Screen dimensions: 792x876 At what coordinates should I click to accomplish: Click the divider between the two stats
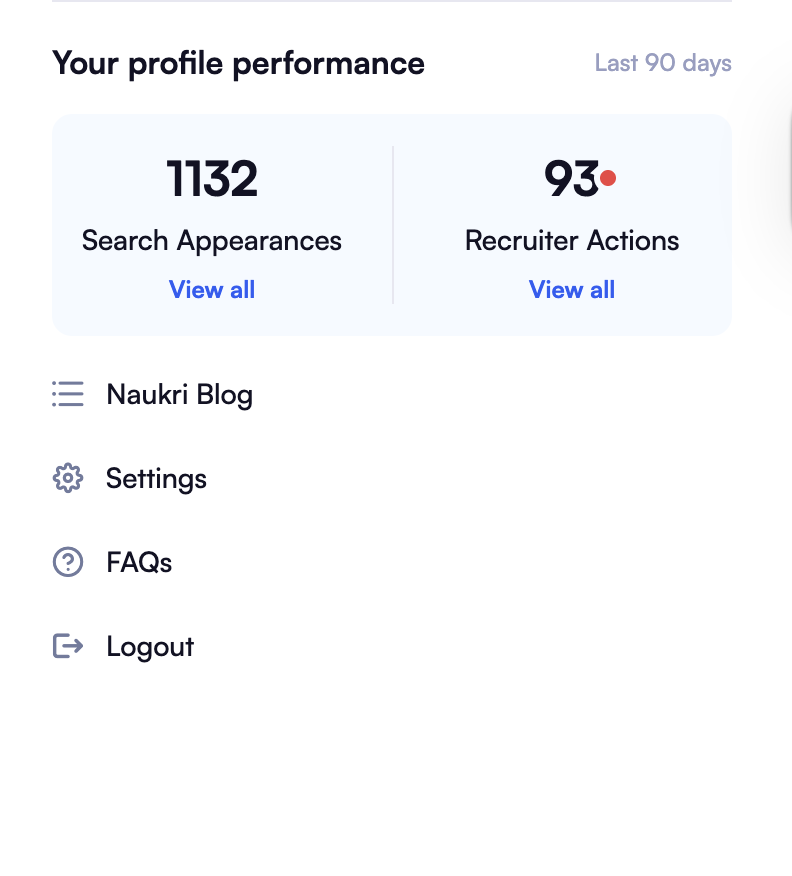[393, 225]
